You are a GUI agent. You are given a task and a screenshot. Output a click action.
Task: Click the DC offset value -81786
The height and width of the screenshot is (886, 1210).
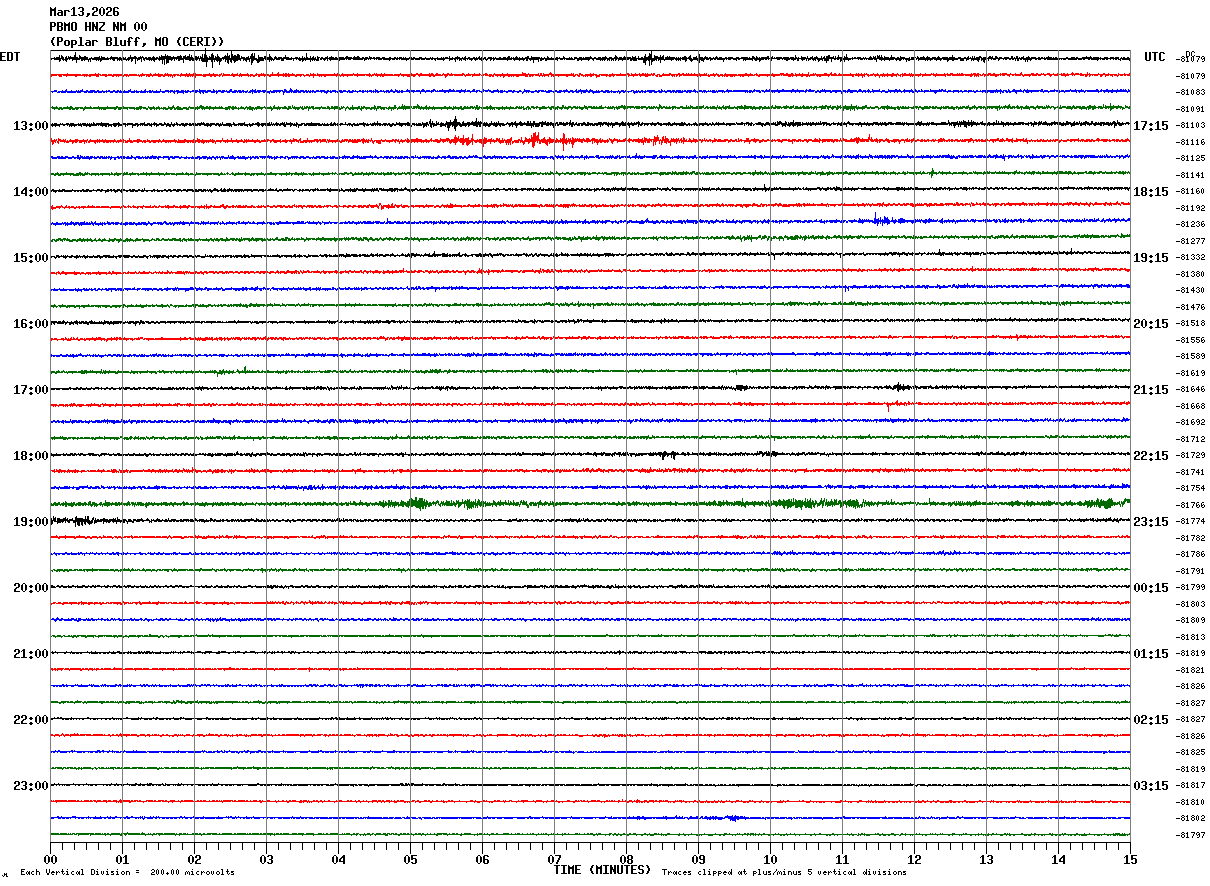tap(1191, 555)
